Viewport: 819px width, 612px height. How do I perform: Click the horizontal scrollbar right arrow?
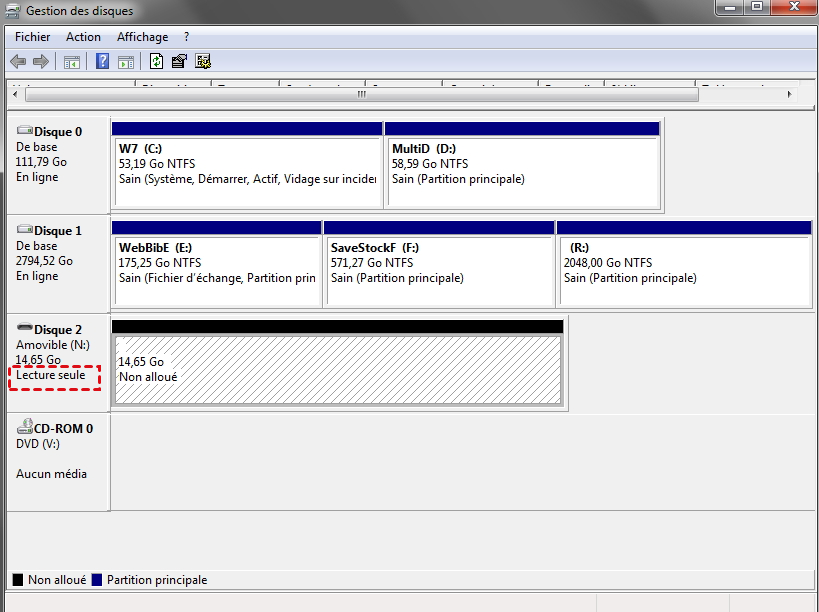(789, 95)
